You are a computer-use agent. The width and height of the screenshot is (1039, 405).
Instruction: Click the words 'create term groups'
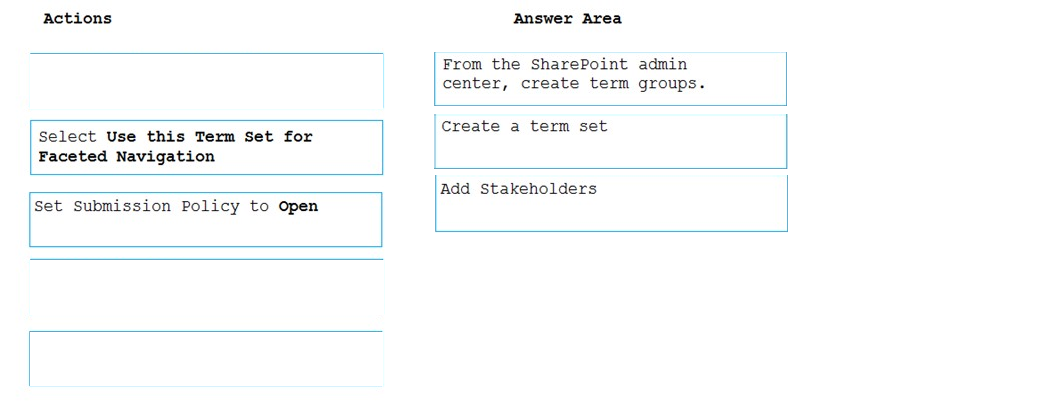click(613, 84)
